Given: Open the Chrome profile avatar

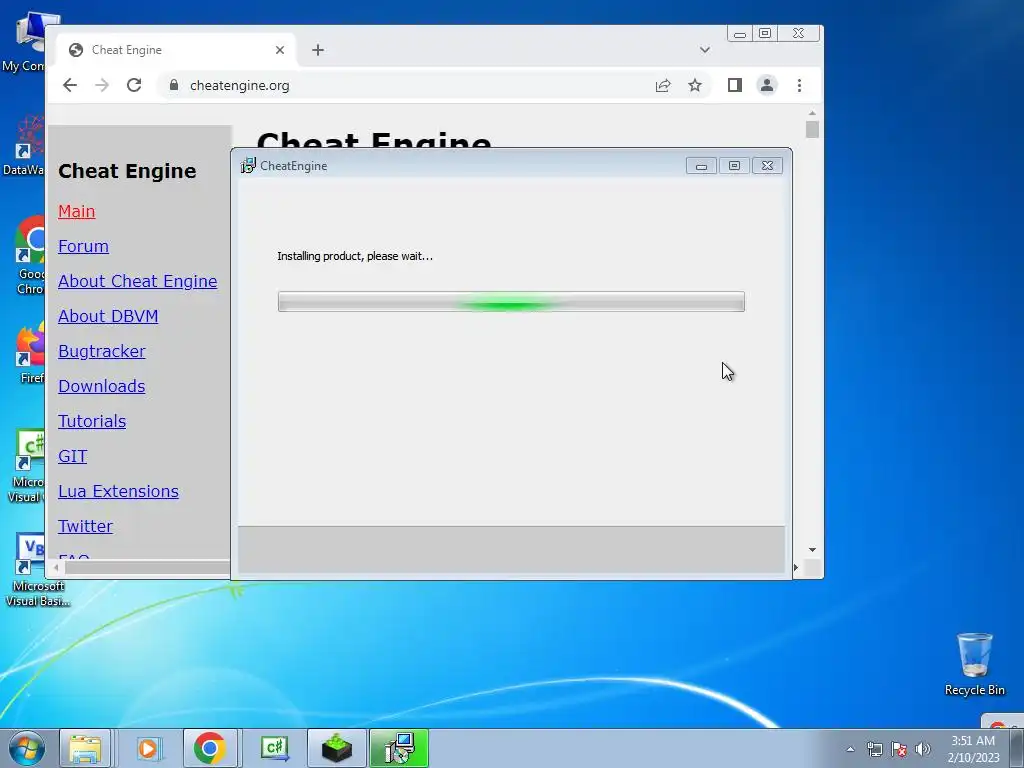Looking at the screenshot, I should coord(767,85).
